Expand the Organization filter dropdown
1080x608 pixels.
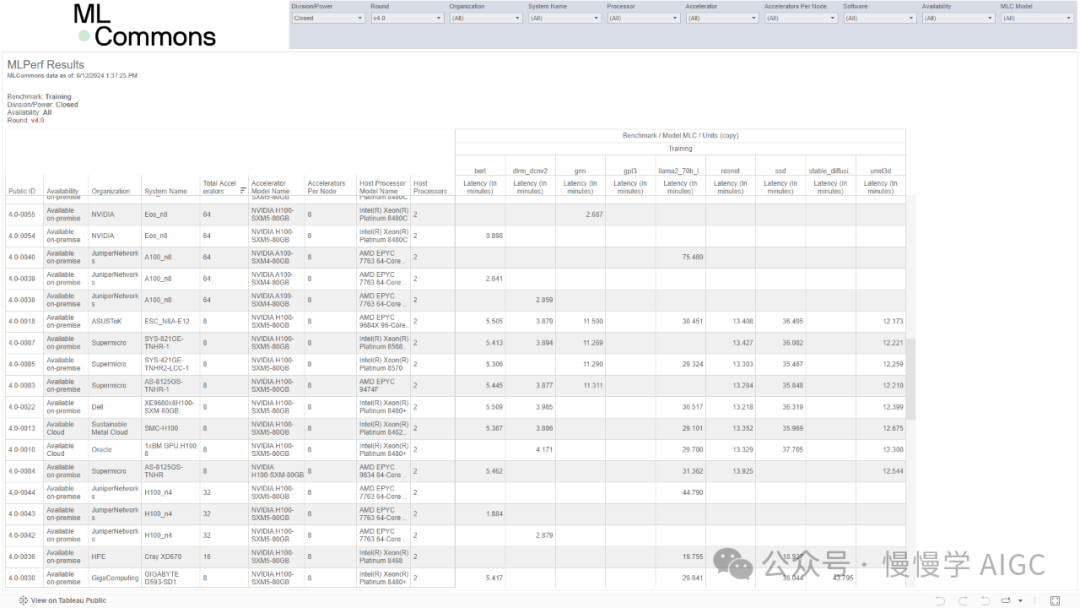tap(485, 18)
